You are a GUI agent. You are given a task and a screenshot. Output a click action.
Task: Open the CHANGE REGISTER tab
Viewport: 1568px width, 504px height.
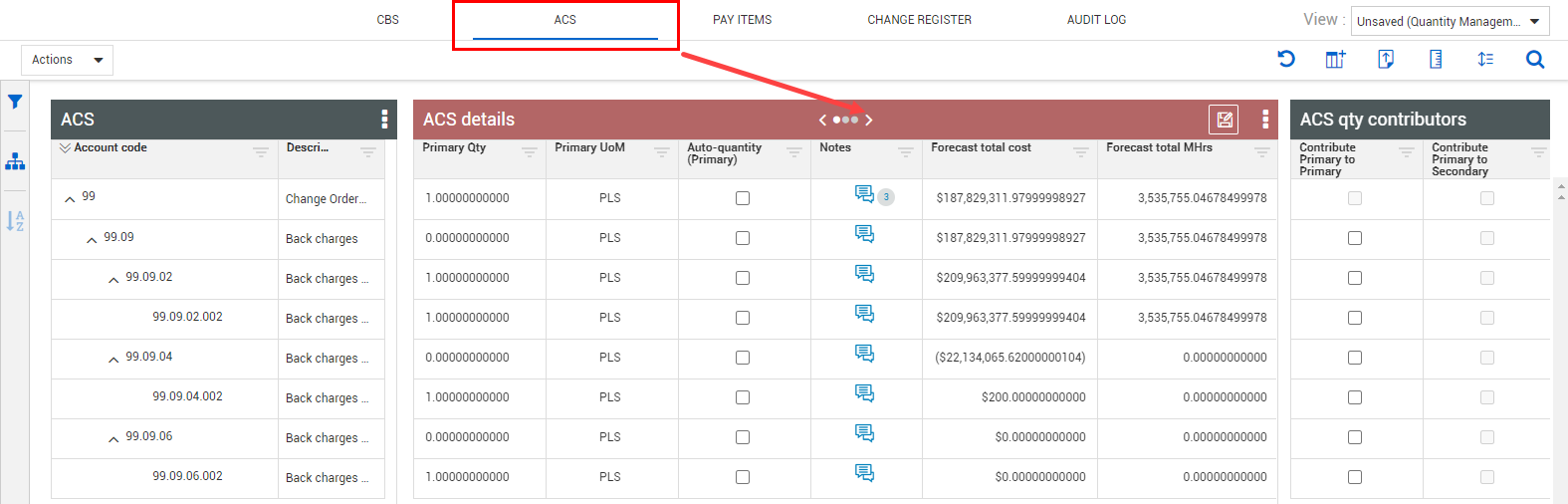pyautogui.click(x=919, y=20)
